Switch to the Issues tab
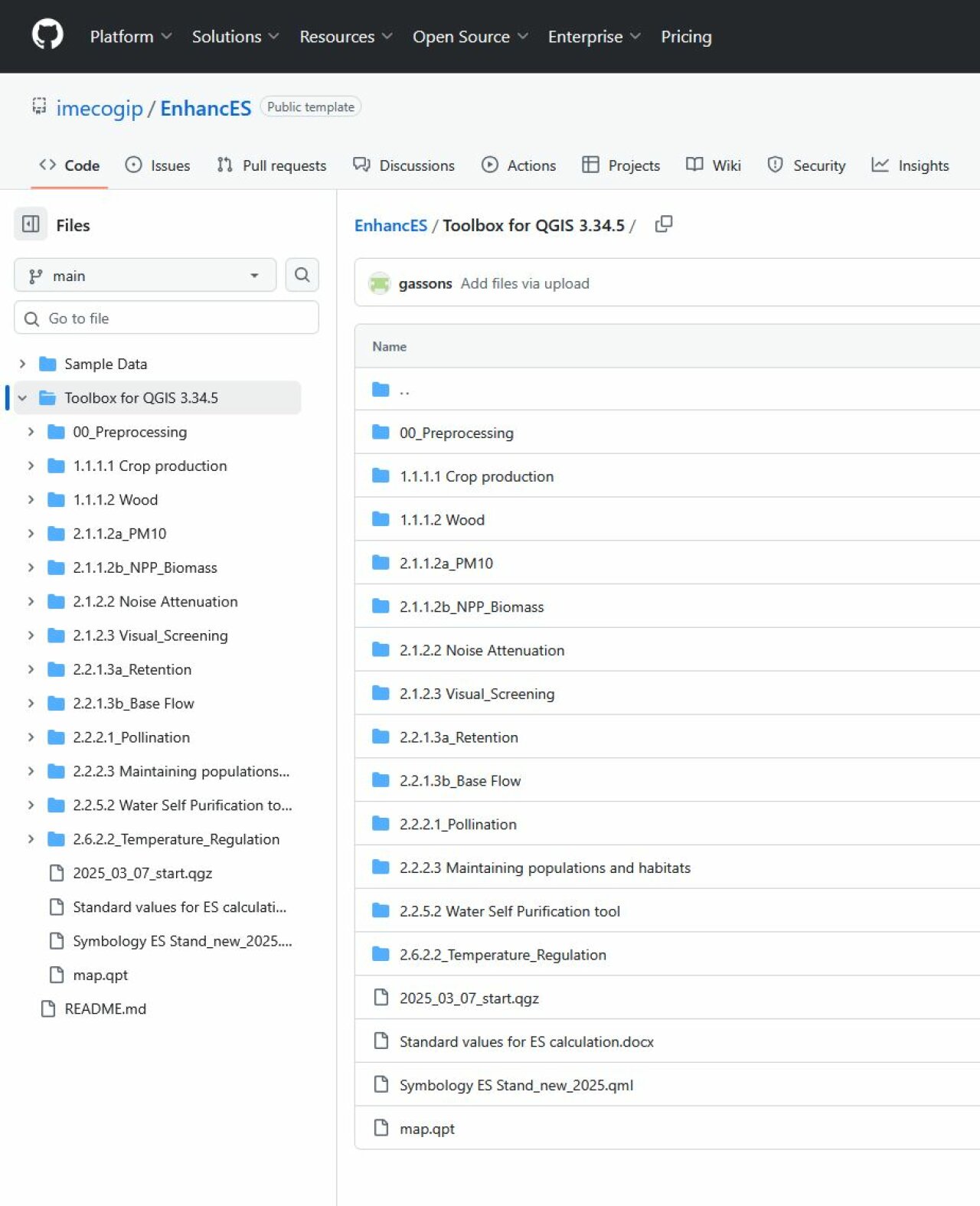Image resolution: width=980 pixels, height=1206 pixels. [158, 165]
